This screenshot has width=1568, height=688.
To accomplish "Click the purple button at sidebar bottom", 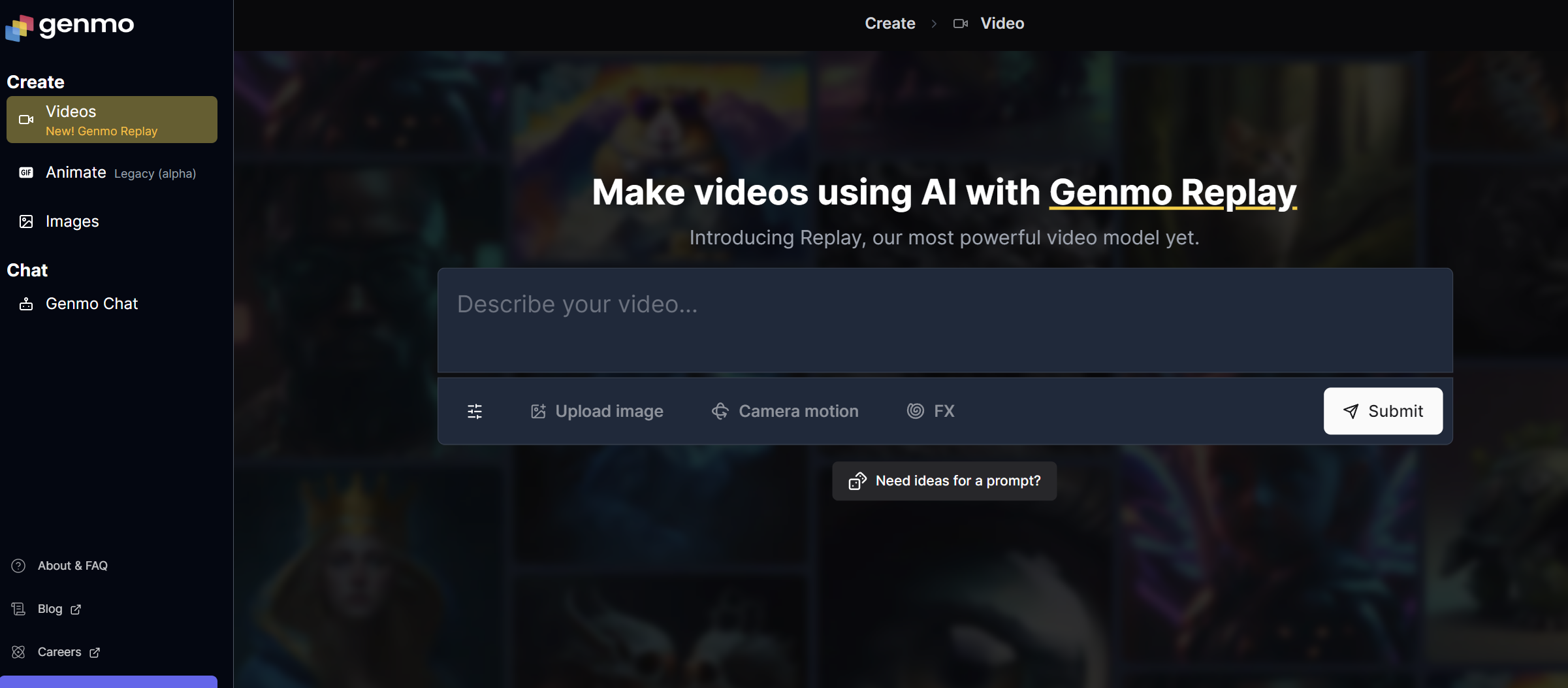I will tap(109, 681).
